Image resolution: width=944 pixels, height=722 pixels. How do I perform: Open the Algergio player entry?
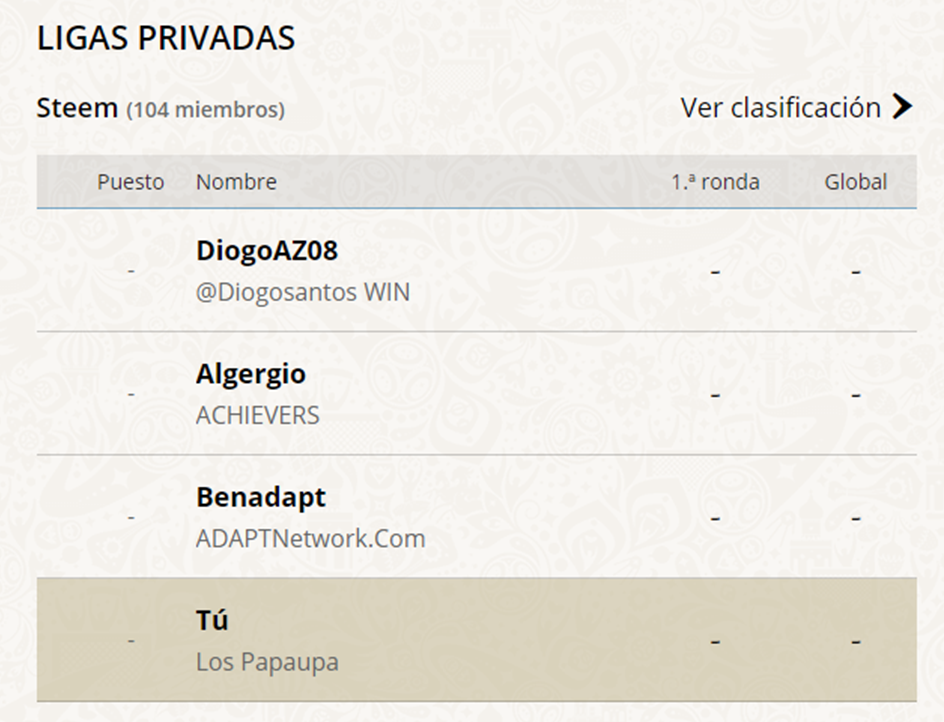(x=250, y=375)
